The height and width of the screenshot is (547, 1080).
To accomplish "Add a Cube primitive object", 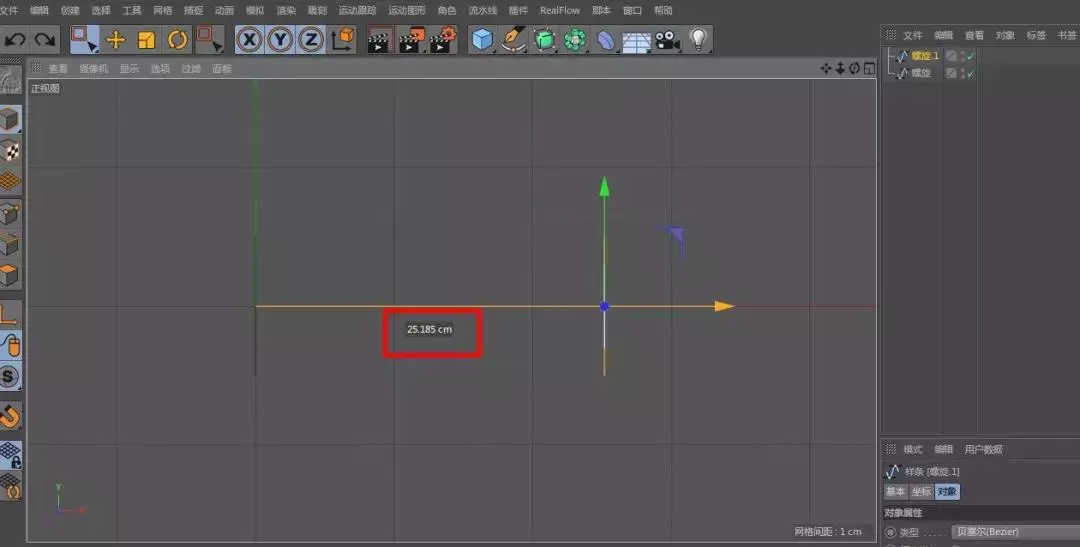I will [x=483, y=40].
